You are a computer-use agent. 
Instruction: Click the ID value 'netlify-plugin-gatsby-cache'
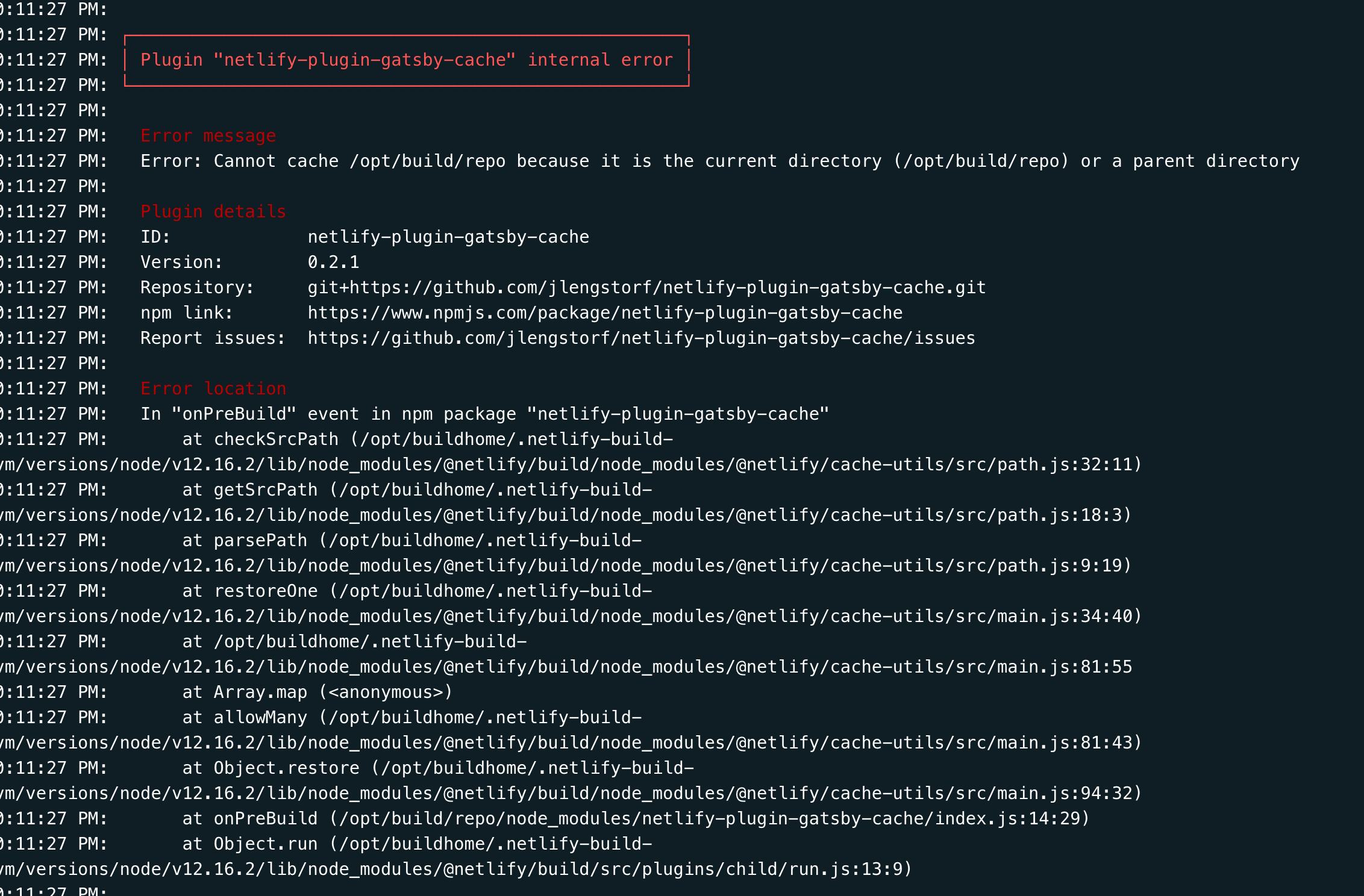pyautogui.click(x=448, y=237)
